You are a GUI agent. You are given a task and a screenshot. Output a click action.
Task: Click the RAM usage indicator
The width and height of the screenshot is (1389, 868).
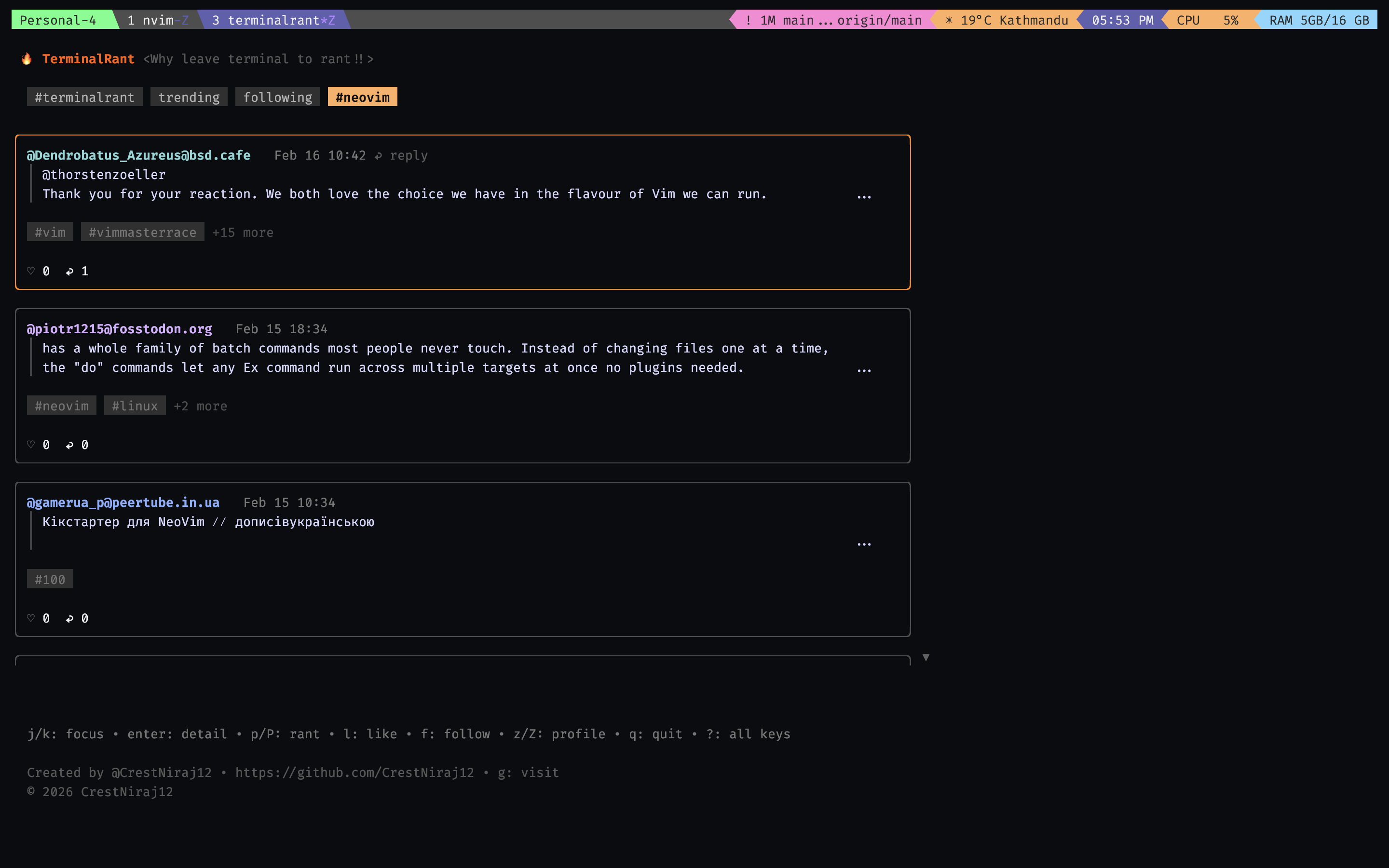click(x=1317, y=19)
